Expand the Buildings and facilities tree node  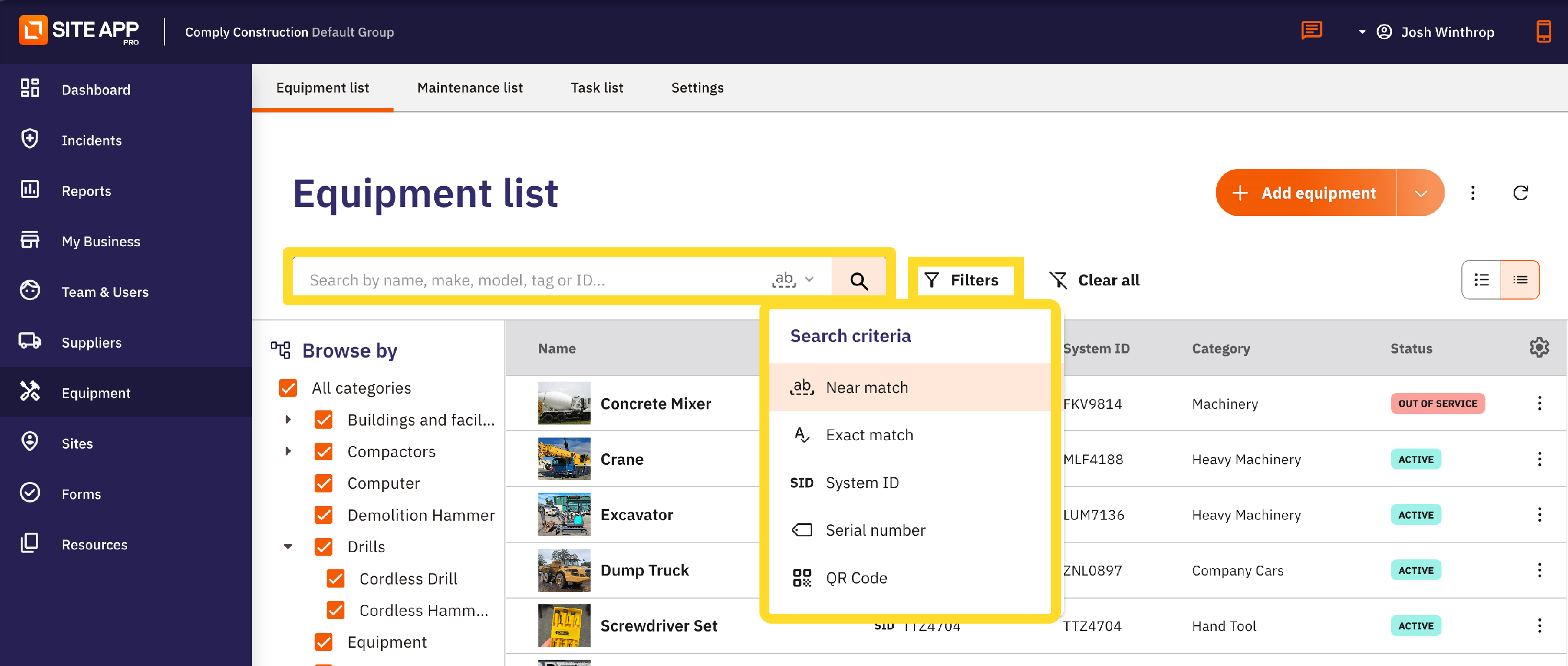[x=288, y=419]
